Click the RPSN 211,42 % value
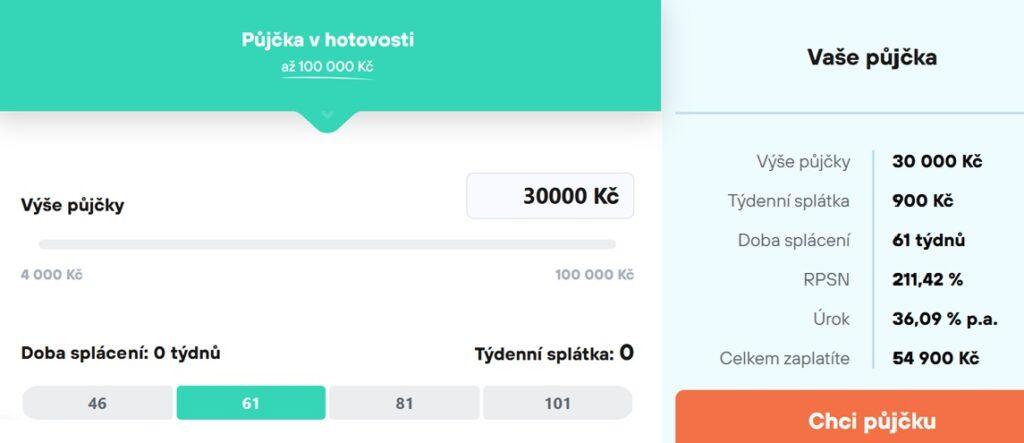1024x443 pixels. pyautogui.click(x=927, y=279)
